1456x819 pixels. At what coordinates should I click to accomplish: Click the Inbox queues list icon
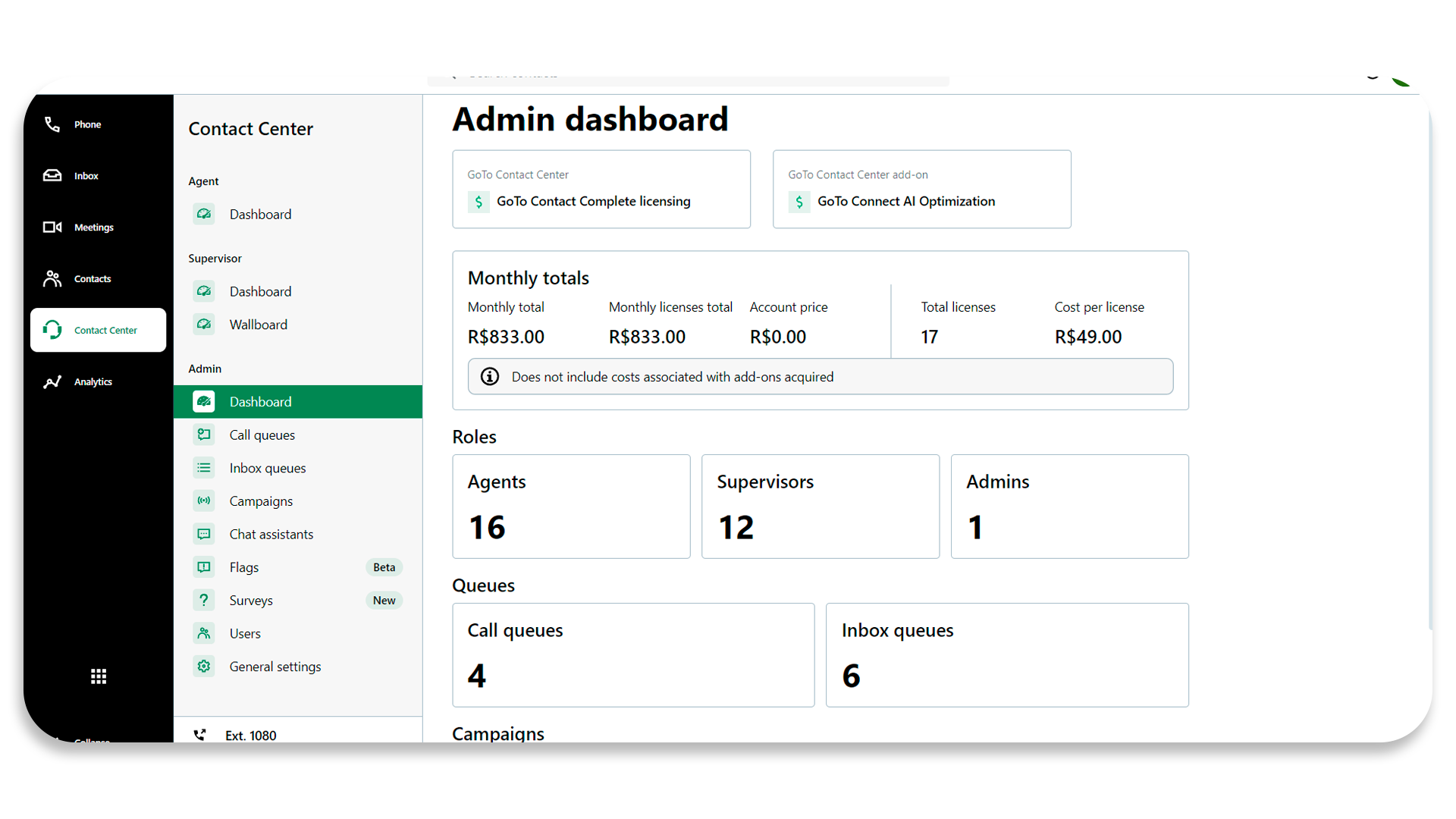tap(204, 468)
